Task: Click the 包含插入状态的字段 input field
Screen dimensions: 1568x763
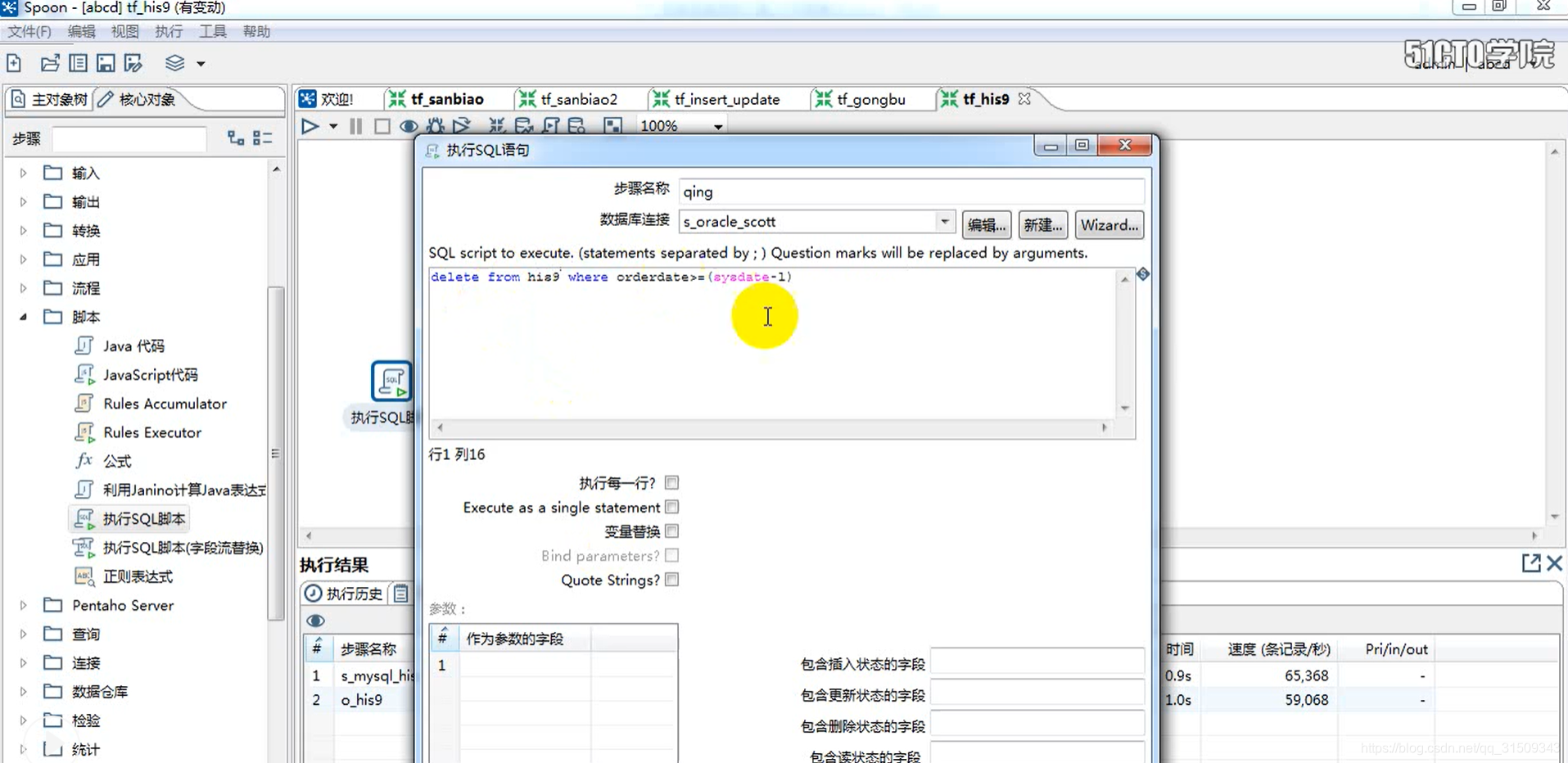Action: pyautogui.click(x=1037, y=662)
